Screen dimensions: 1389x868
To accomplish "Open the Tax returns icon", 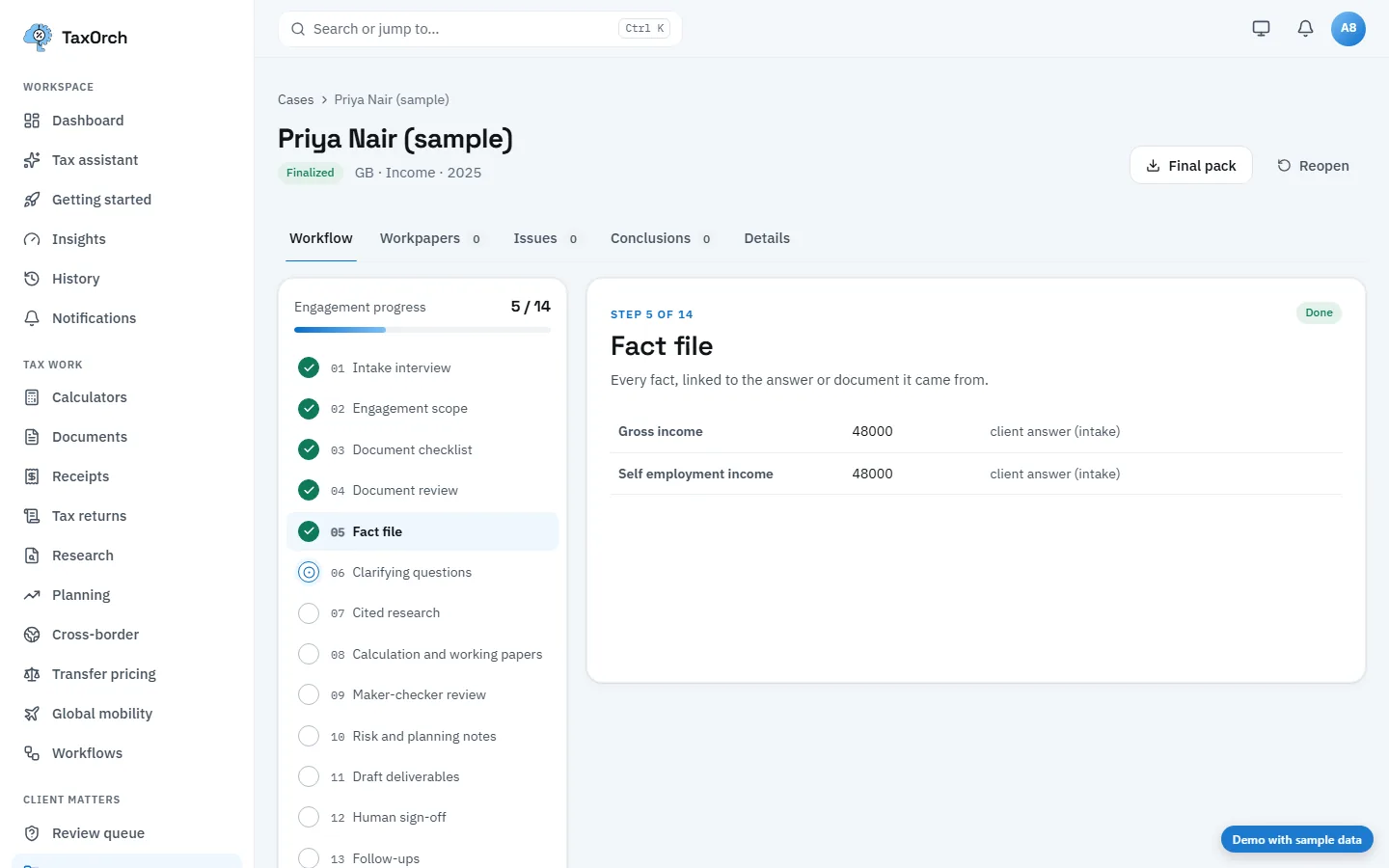I will [x=32, y=516].
